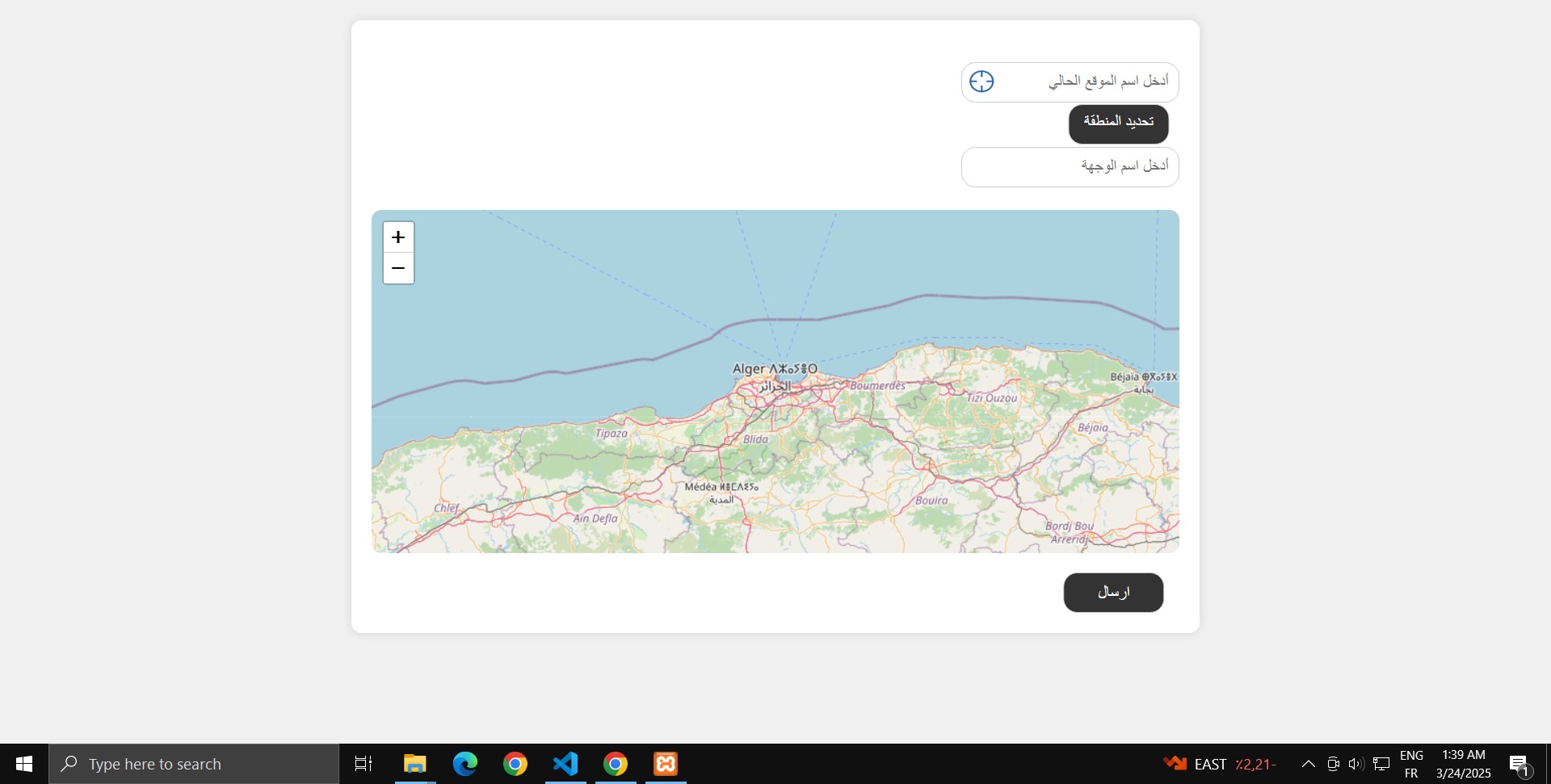This screenshot has width=1551, height=784.
Task: Switch input language ENG FR
Action: tap(1411, 764)
